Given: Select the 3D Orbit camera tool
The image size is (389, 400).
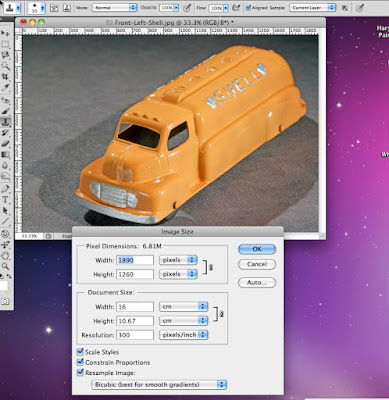Looking at the screenshot, I should pyautogui.click(x=5, y=245).
